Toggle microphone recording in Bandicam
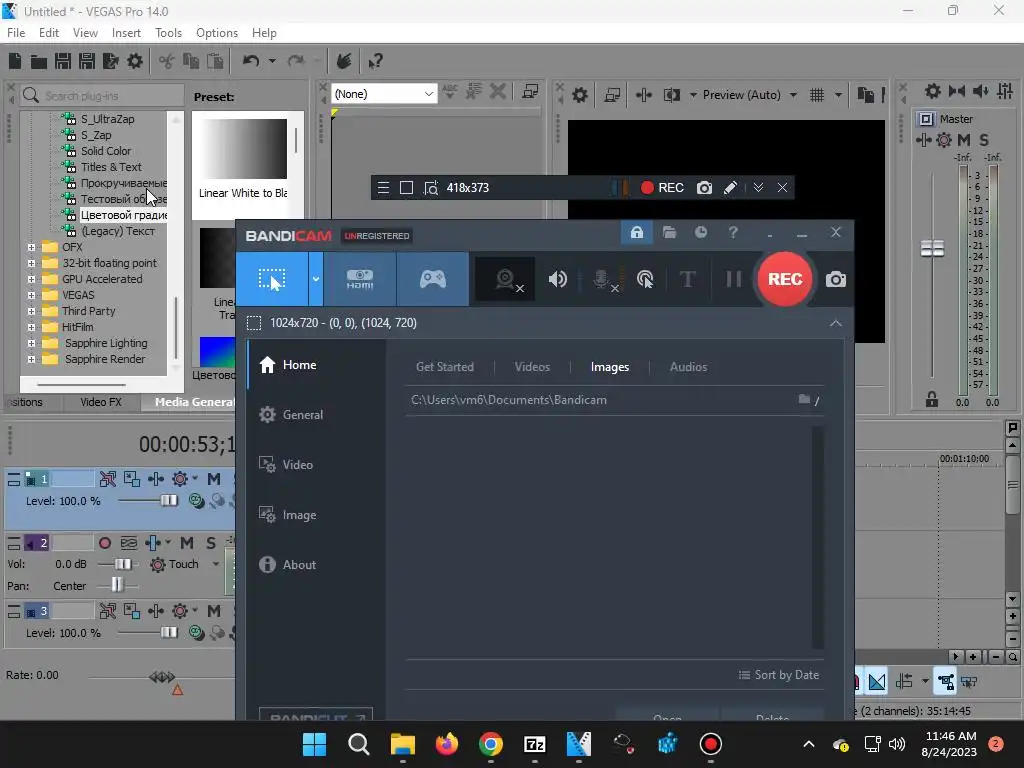Viewport: 1024px width, 768px height. click(603, 280)
